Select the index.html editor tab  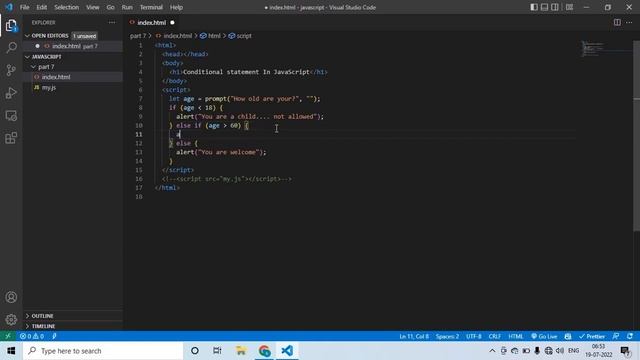[152, 22]
